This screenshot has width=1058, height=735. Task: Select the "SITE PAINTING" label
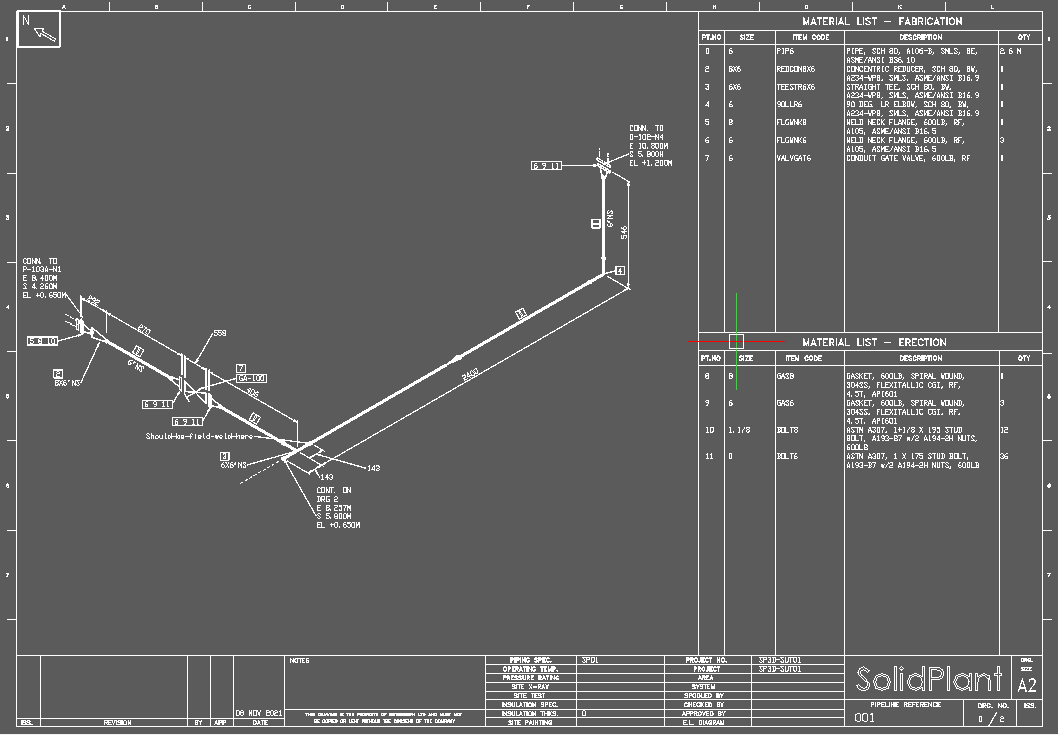pos(530,723)
